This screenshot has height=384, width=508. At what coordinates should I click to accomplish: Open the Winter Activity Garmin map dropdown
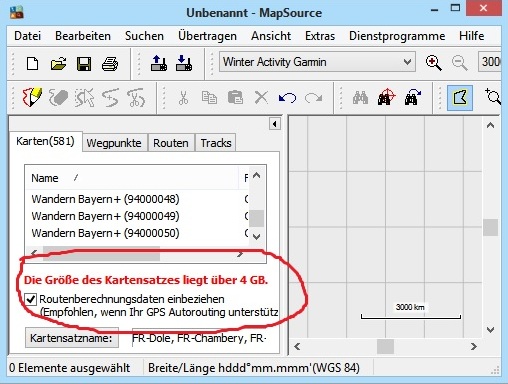(317, 62)
